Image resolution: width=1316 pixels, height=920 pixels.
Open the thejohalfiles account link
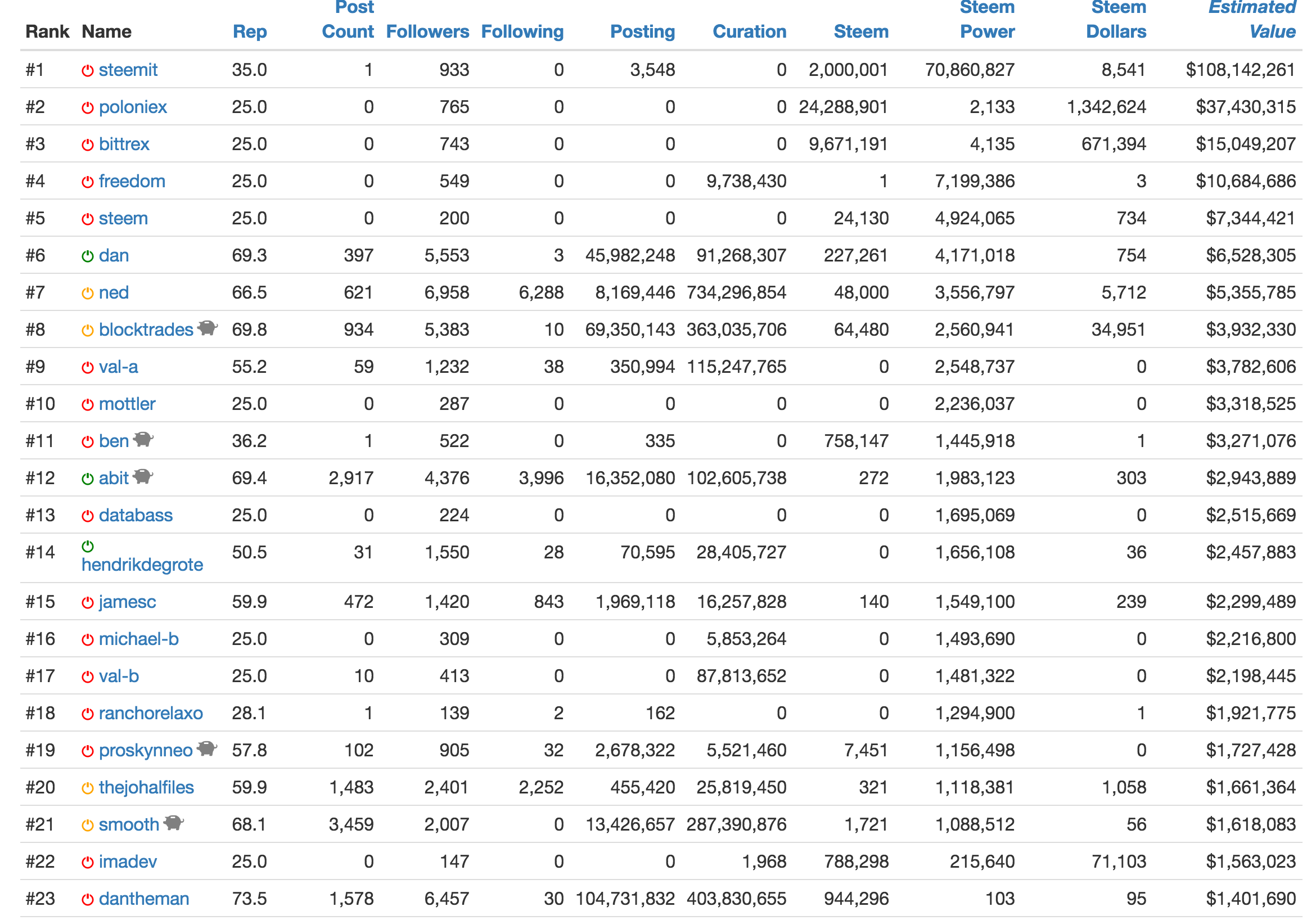point(146,788)
